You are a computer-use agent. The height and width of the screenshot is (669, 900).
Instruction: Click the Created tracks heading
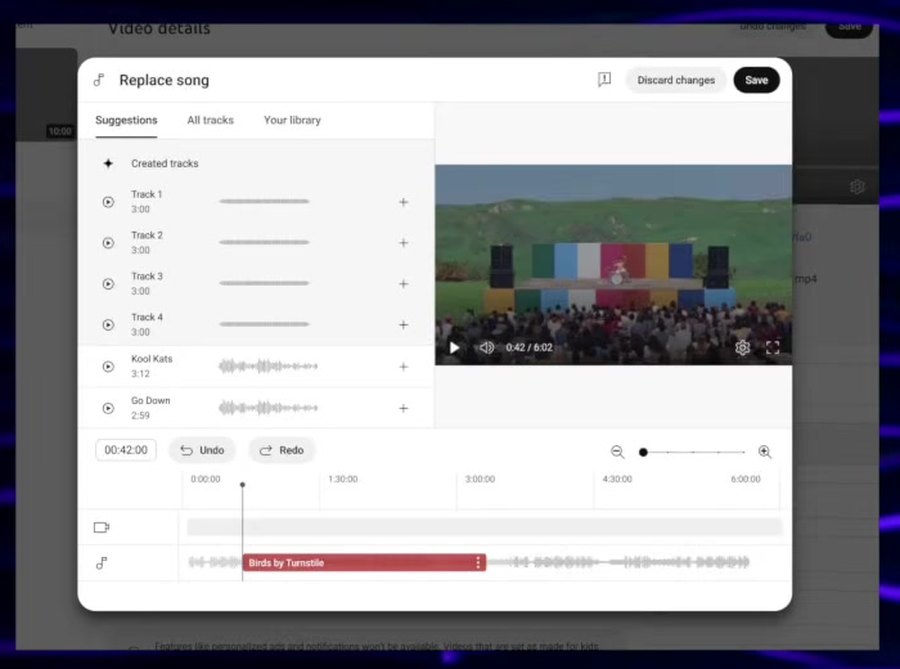coord(165,164)
